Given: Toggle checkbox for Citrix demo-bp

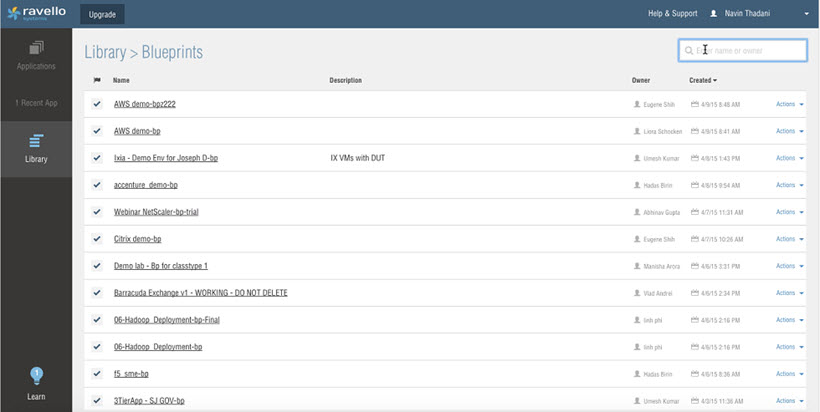Looking at the screenshot, I should pos(97,238).
